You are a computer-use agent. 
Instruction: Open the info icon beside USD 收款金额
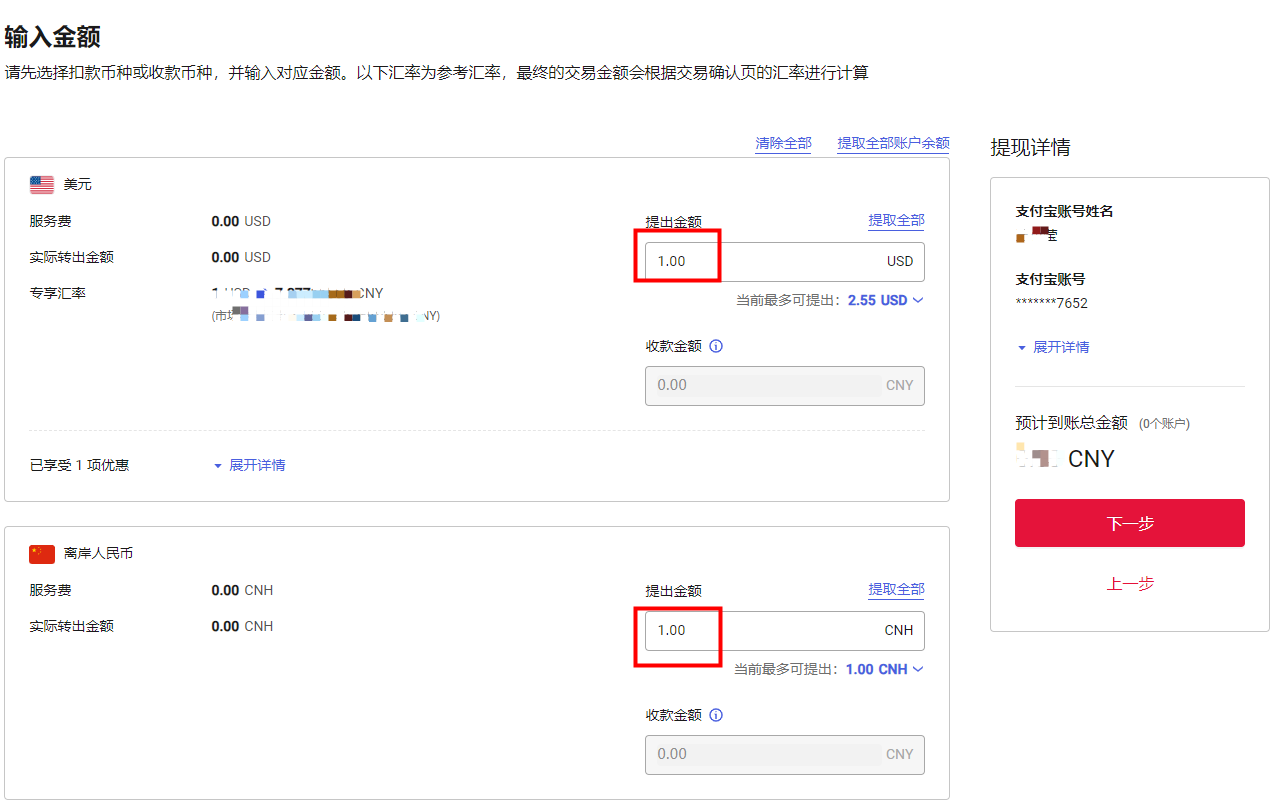click(716, 346)
